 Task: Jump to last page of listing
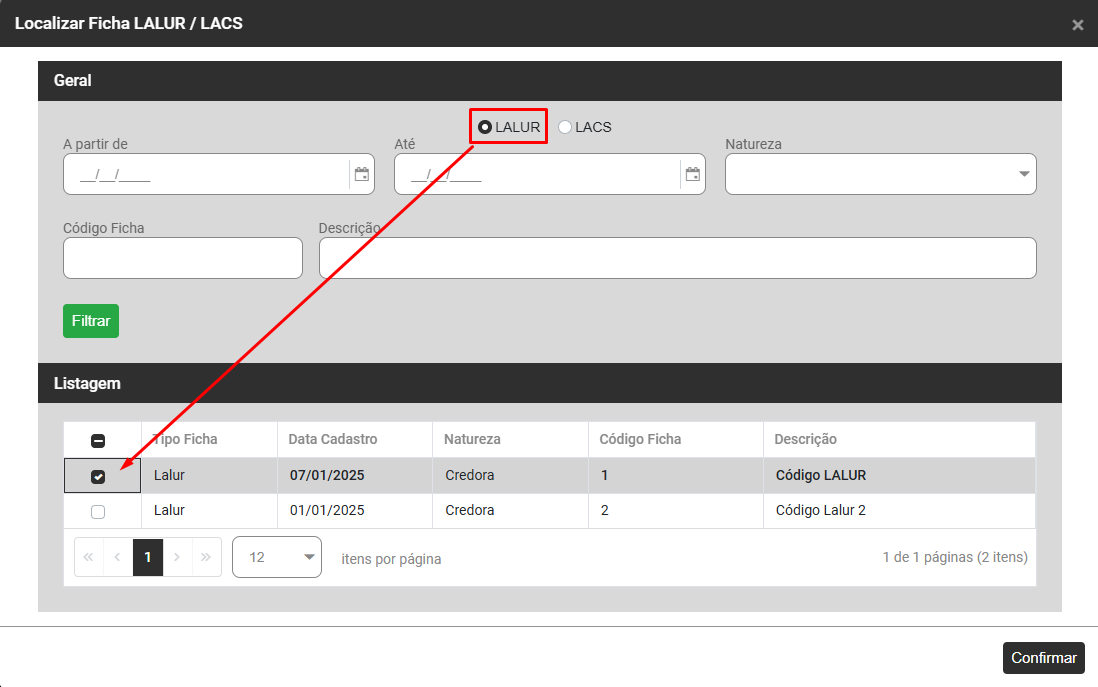click(x=206, y=557)
